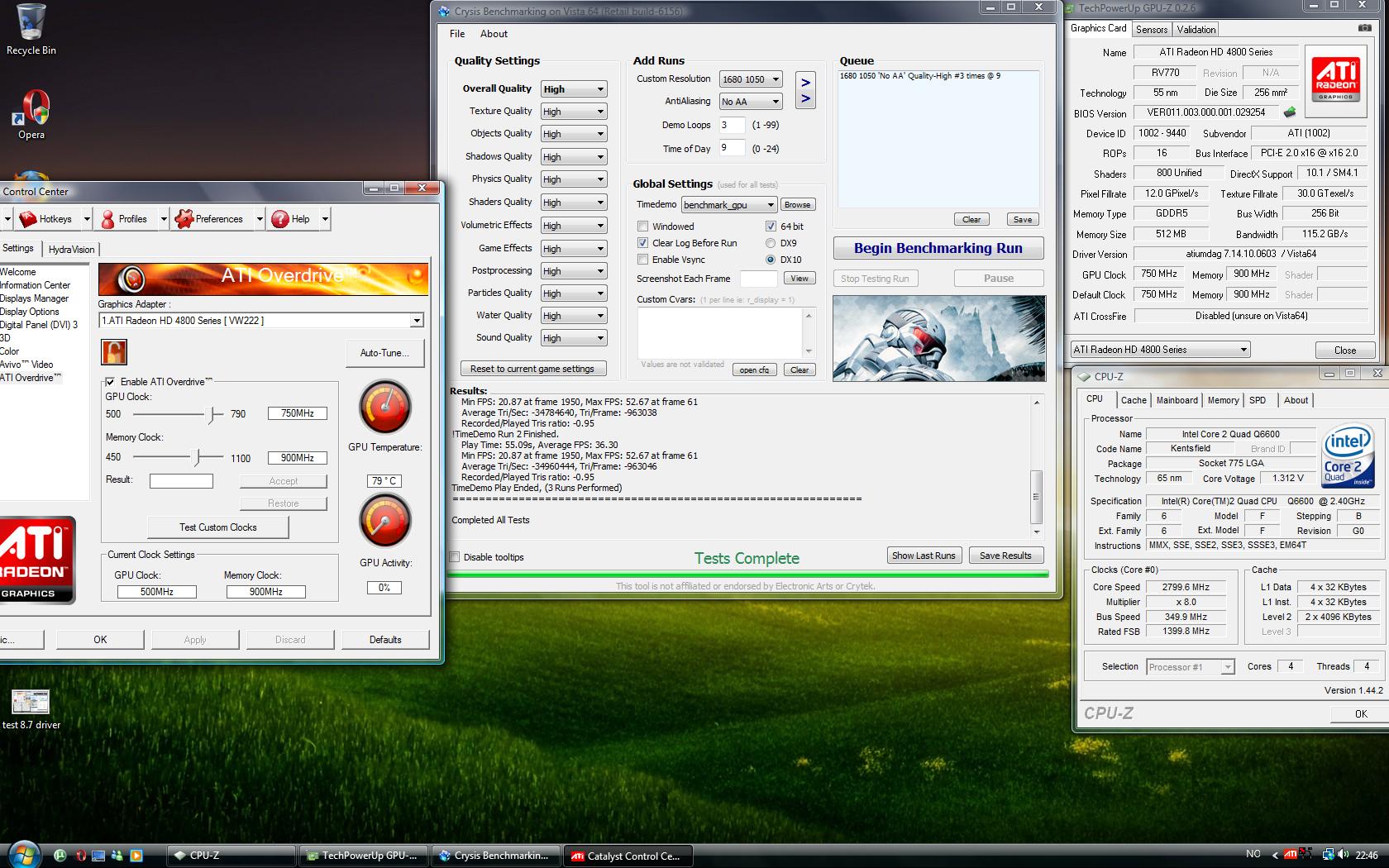Viewport: 1389px width, 868px height.
Task: Select the DX9 radio button
Action: click(771, 243)
